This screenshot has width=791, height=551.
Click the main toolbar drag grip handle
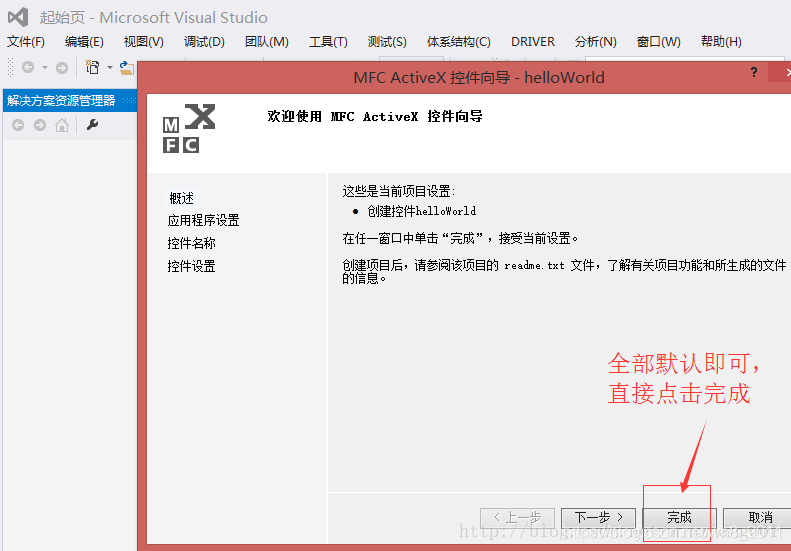[11, 68]
